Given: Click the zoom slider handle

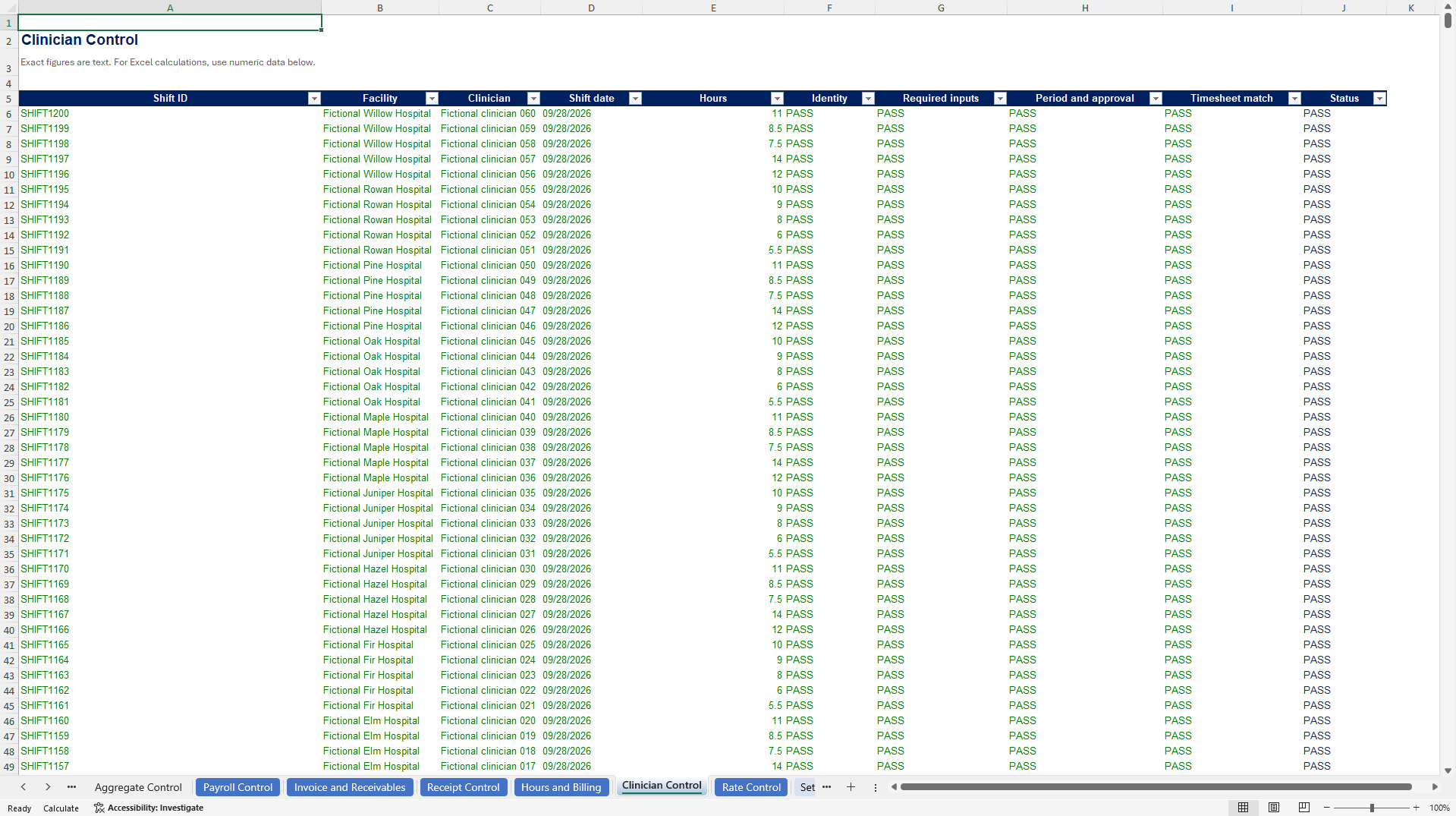Looking at the screenshot, I should (x=1372, y=808).
